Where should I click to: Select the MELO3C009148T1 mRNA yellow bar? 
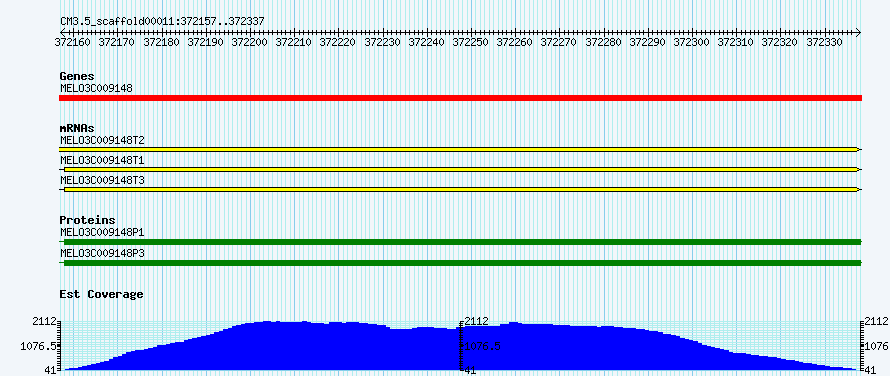click(x=460, y=169)
